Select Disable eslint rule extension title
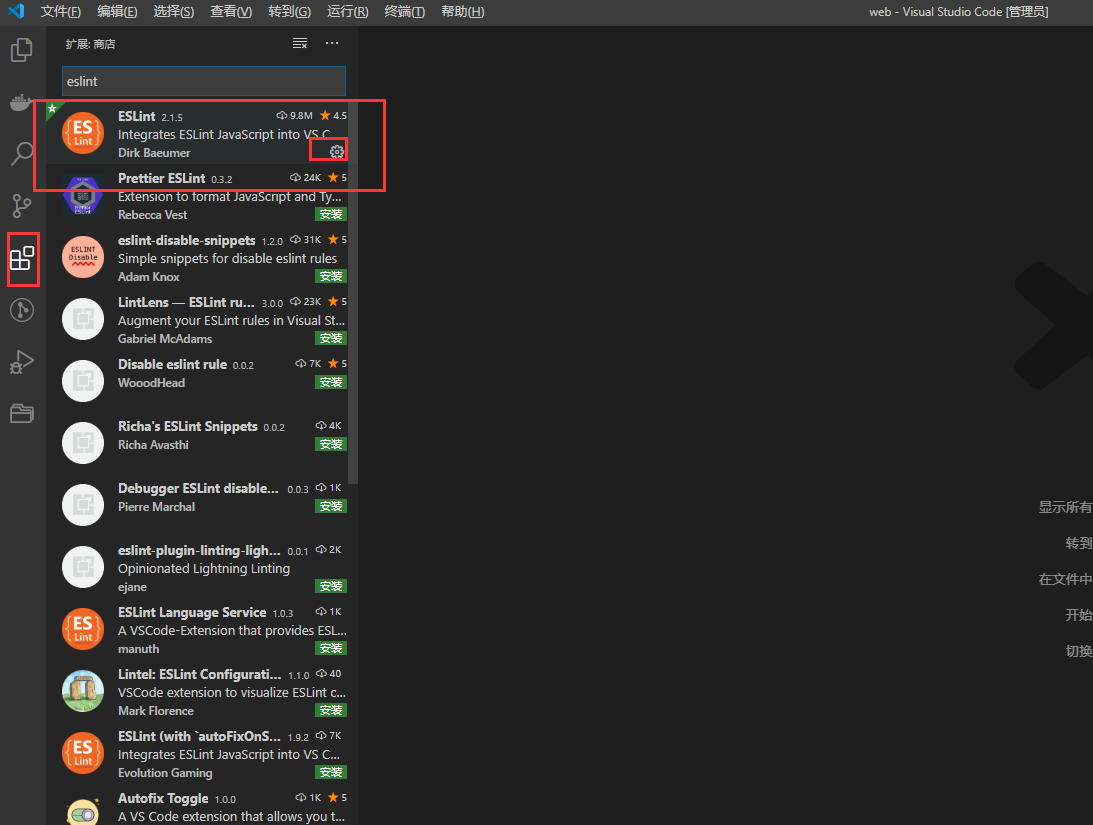Screen dimensions: 1093x825 (172, 364)
